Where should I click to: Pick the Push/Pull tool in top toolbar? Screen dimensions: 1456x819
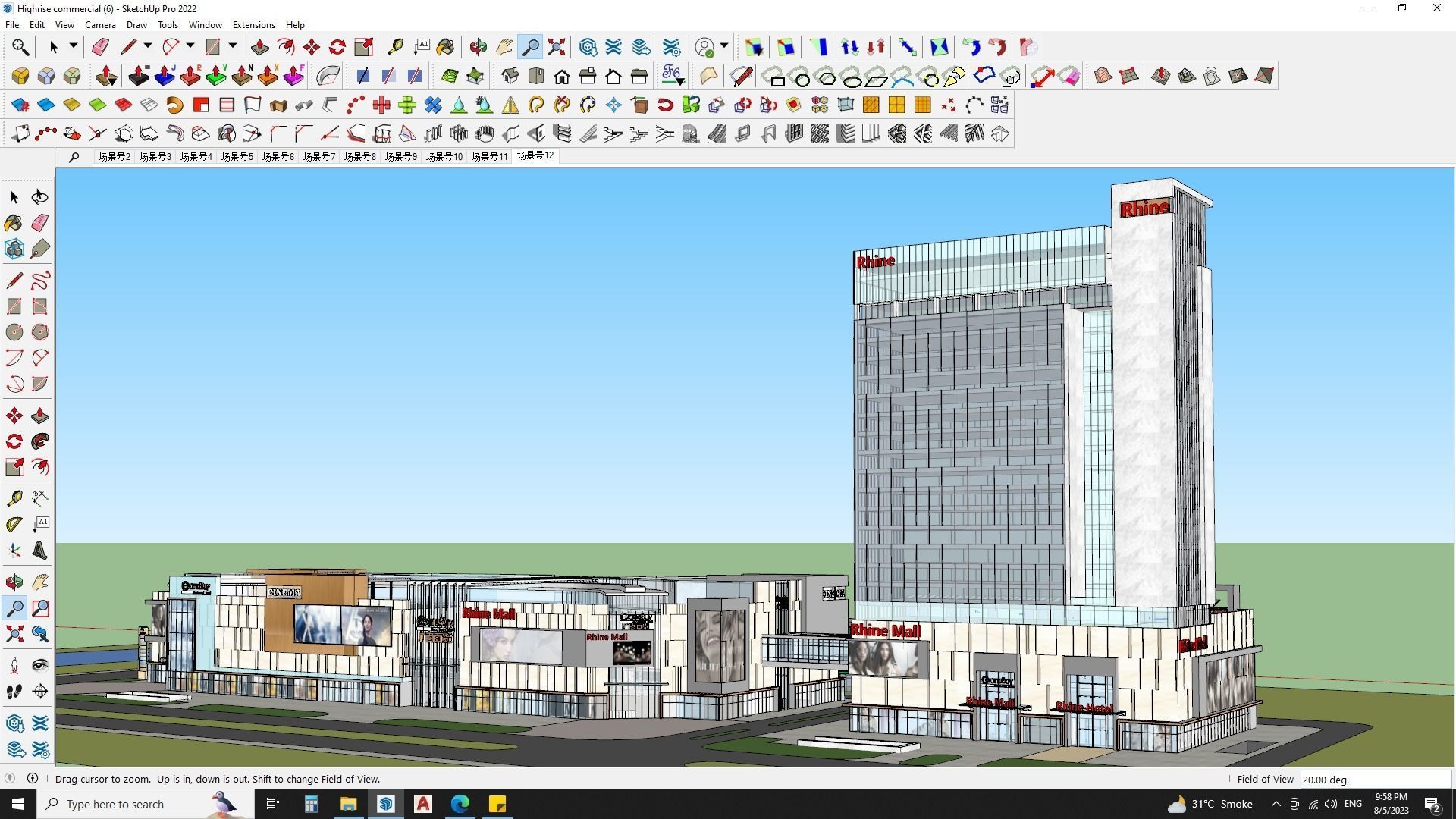pos(259,47)
